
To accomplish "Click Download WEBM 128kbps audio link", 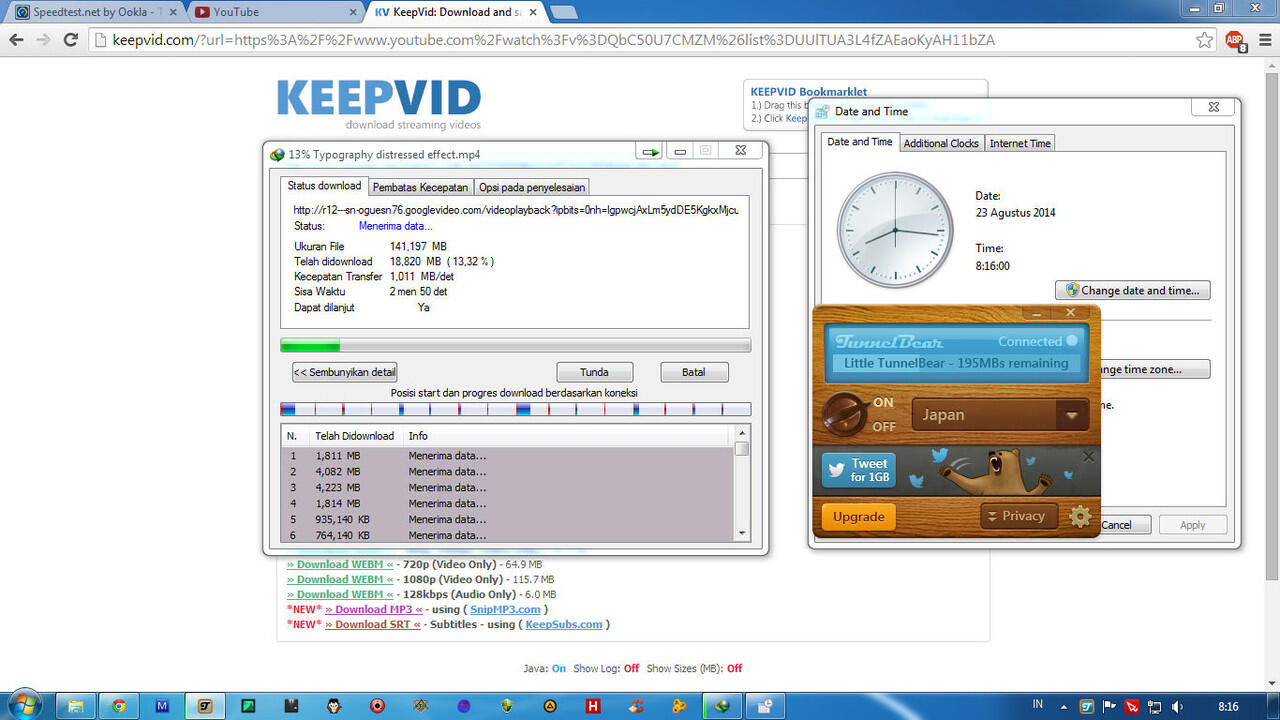I will tap(340, 594).
